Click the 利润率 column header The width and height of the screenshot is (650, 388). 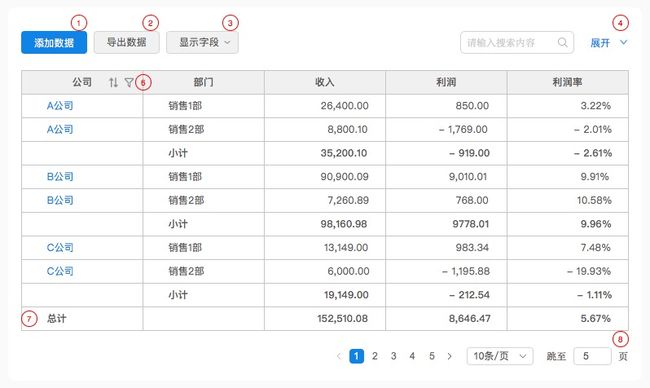pyautogui.click(x=568, y=82)
